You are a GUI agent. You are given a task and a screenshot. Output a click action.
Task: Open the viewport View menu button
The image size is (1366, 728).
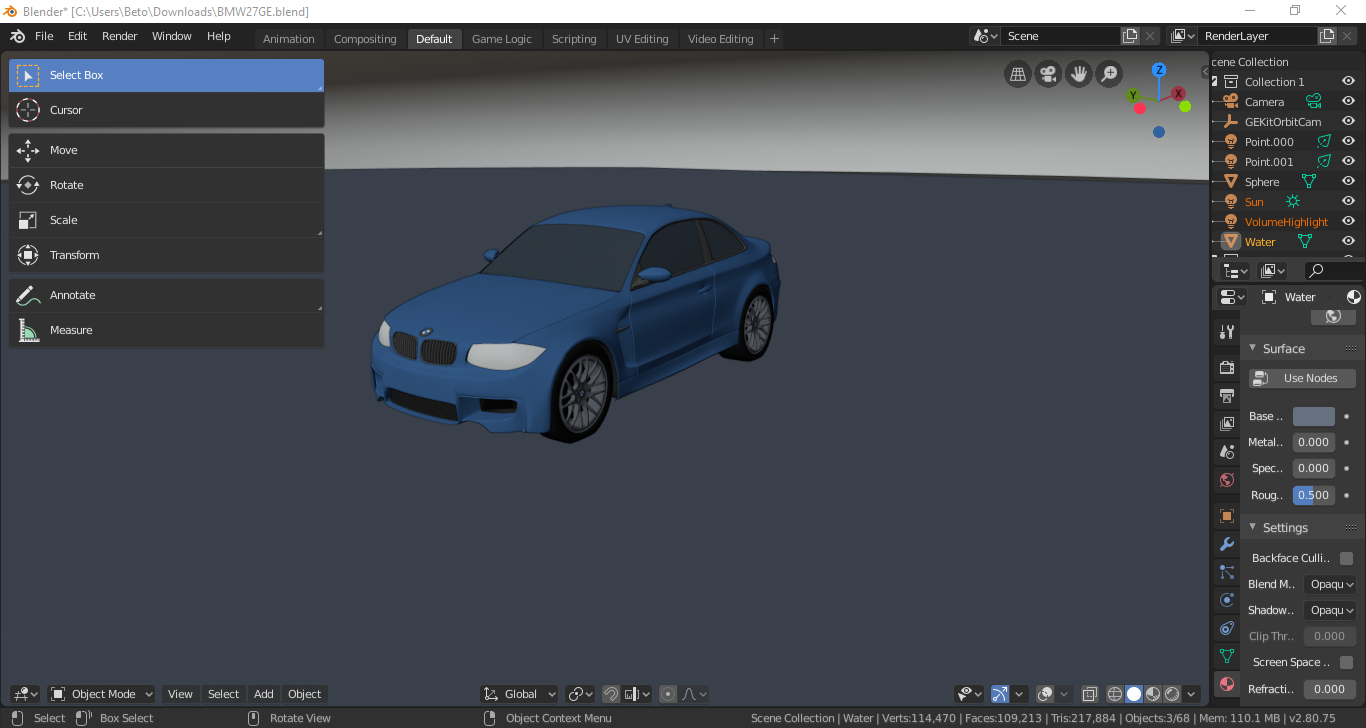pyautogui.click(x=180, y=694)
